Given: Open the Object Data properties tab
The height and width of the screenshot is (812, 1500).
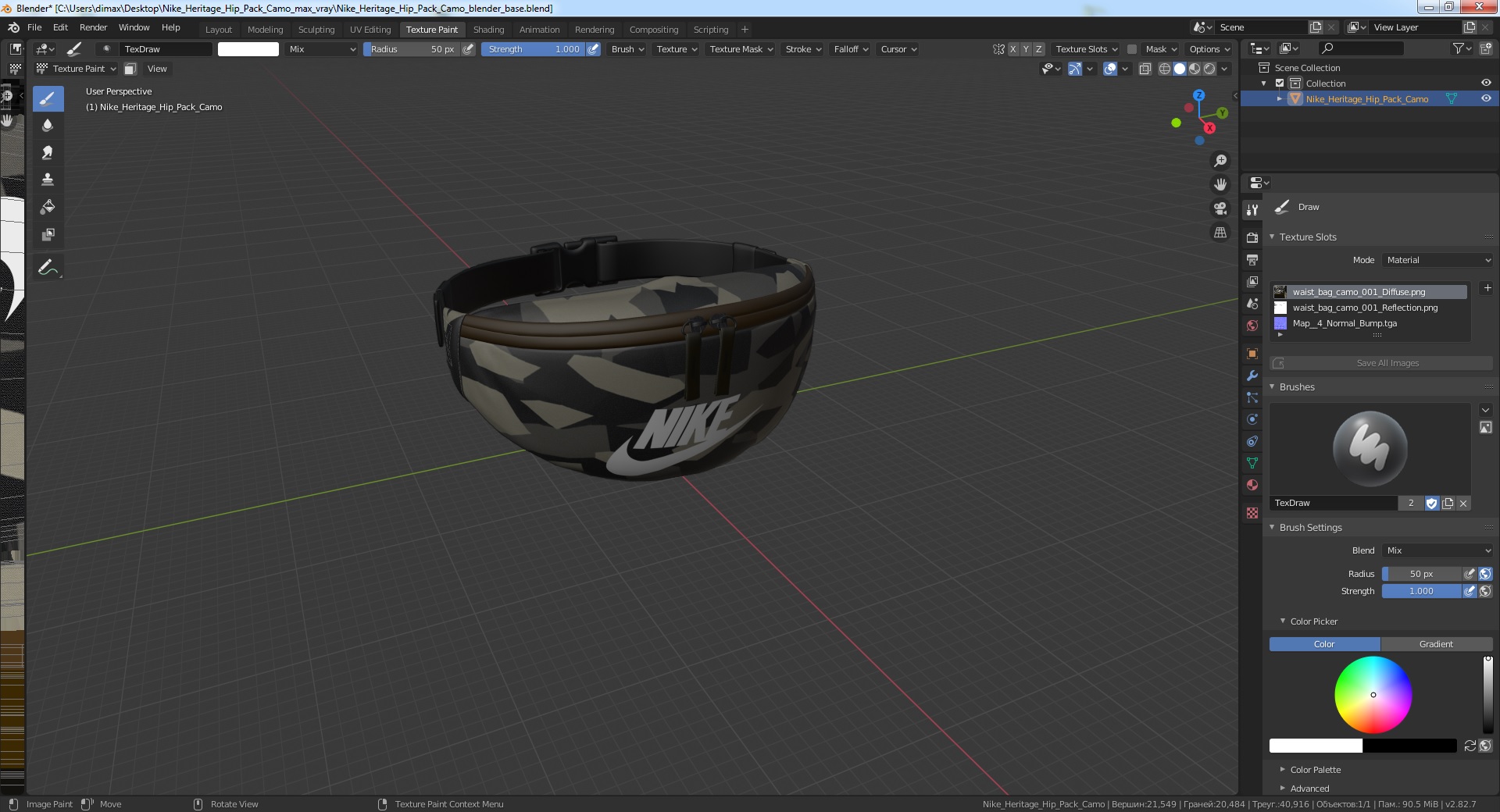Looking at the screenshot, I should (1252, 463).
